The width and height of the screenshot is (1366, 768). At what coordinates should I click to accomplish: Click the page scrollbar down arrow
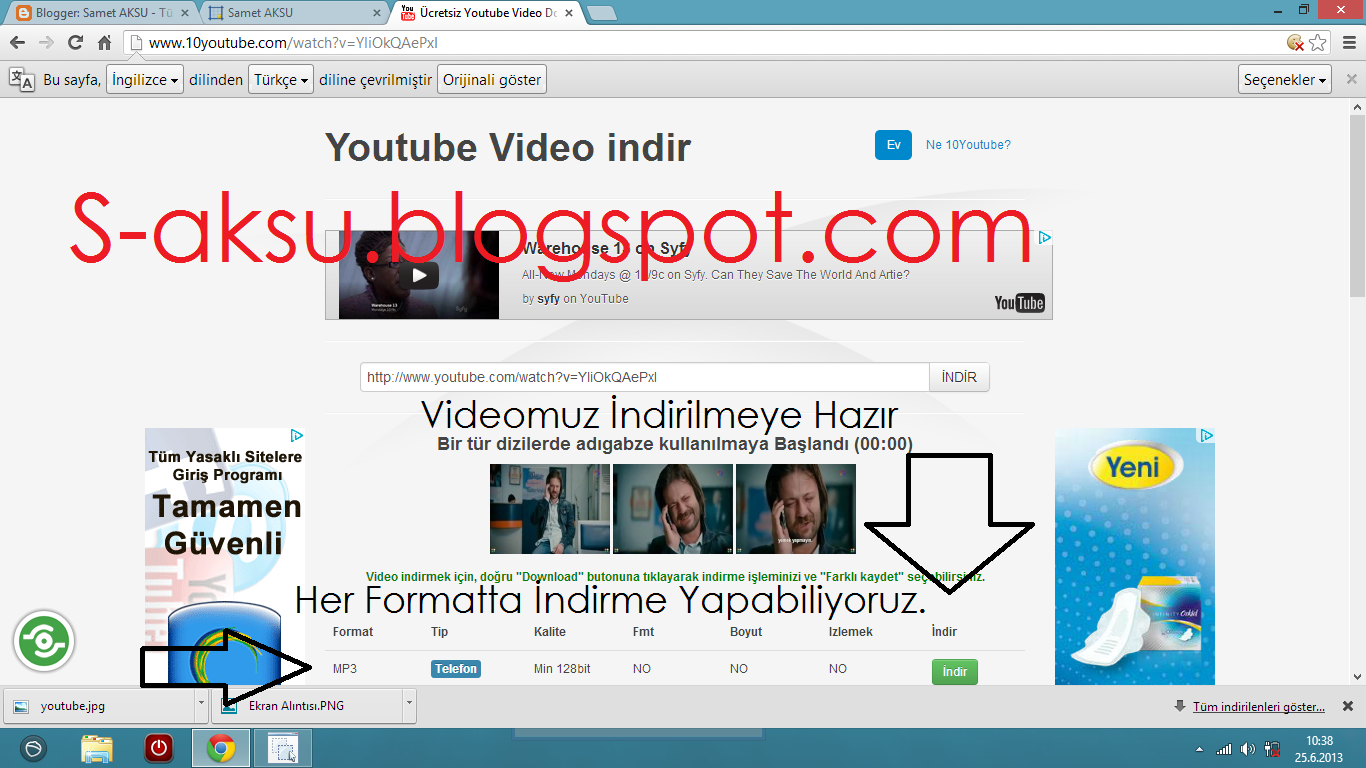(x=1357, y=676)
